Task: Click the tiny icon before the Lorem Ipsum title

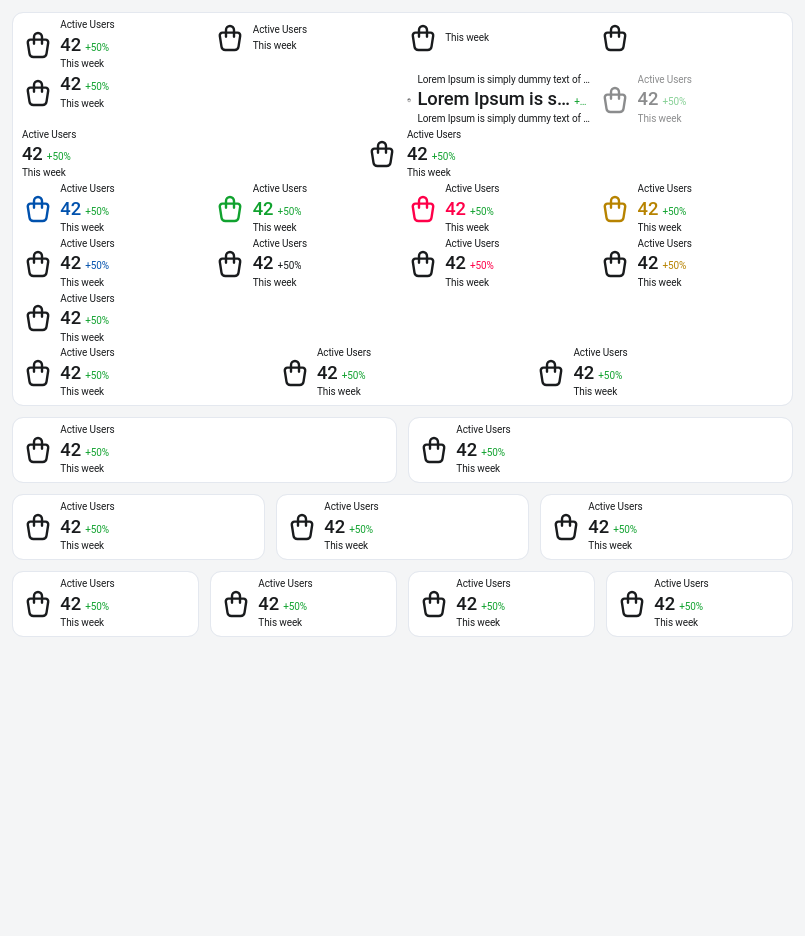Action: point(409,100)
